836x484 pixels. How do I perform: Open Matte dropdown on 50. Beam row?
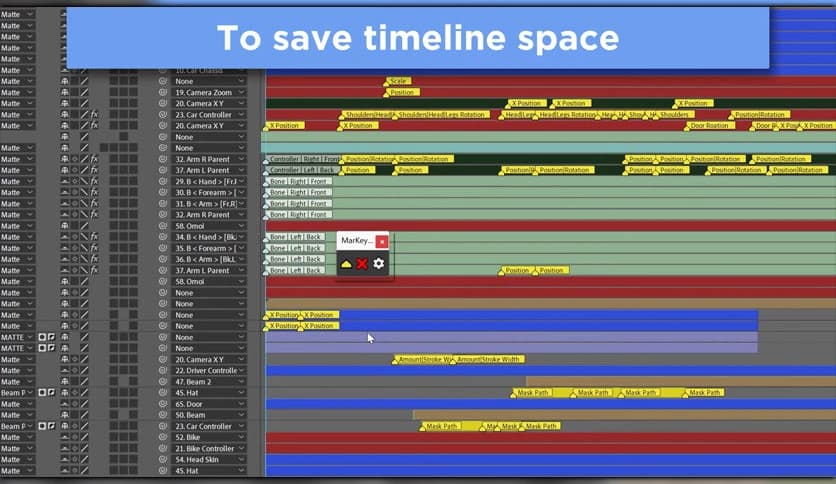pyautogui.click(x=17, y=415)
